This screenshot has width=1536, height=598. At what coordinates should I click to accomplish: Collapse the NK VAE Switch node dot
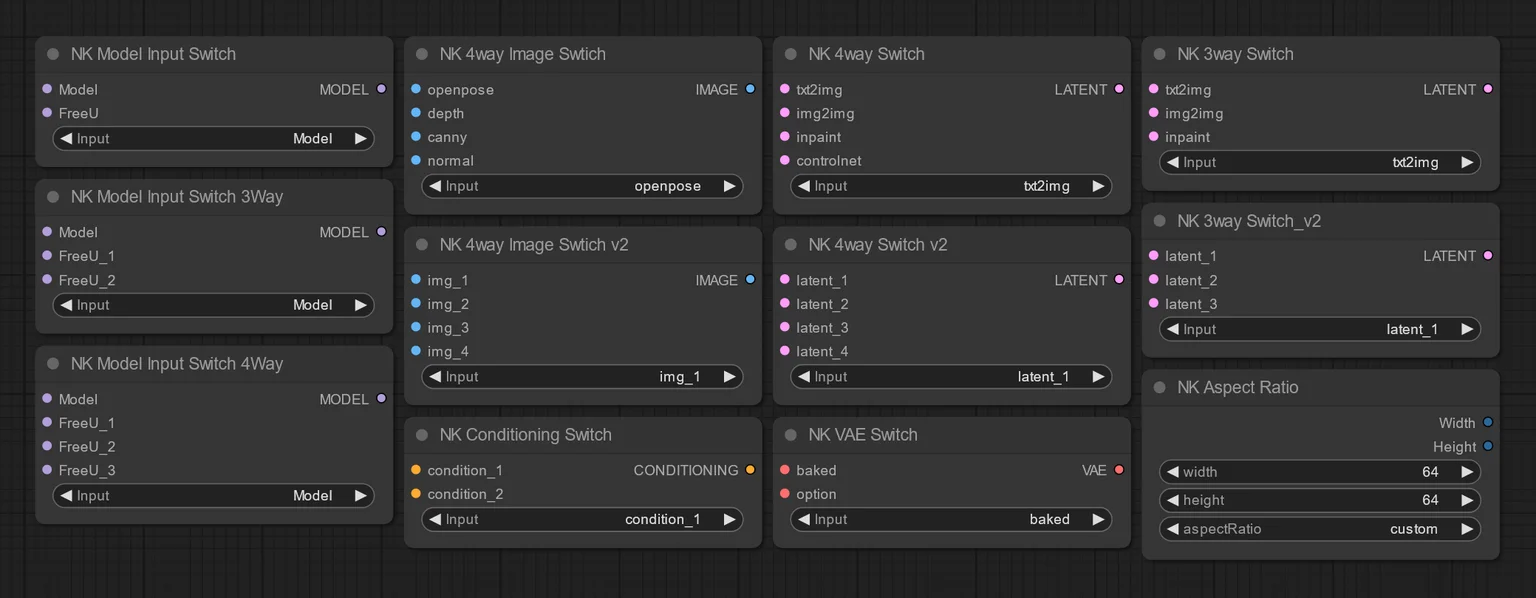[791, 435]
